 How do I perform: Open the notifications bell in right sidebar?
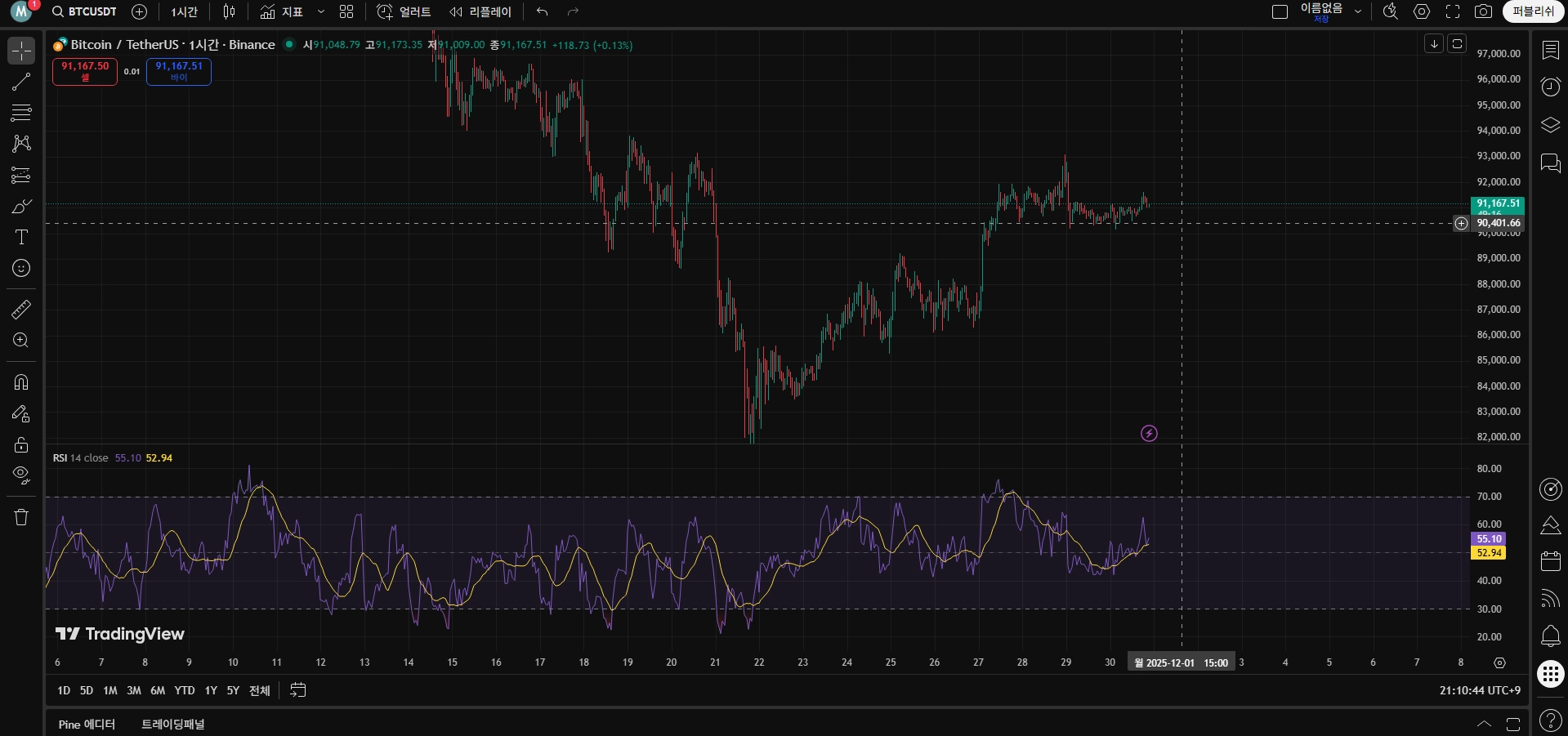(x=1550, y=636)
